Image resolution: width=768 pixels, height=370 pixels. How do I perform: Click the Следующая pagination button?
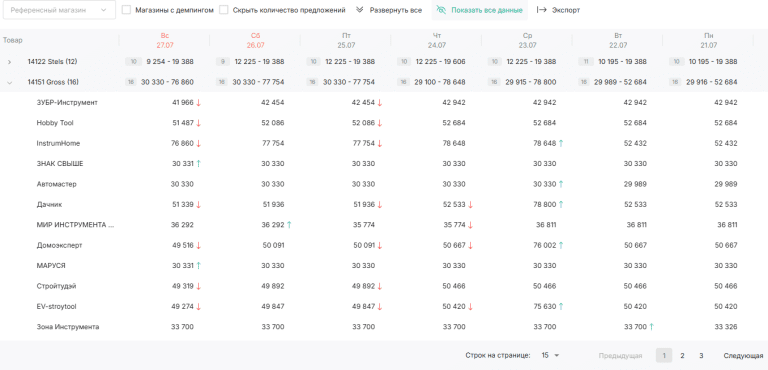pos(743,355)
